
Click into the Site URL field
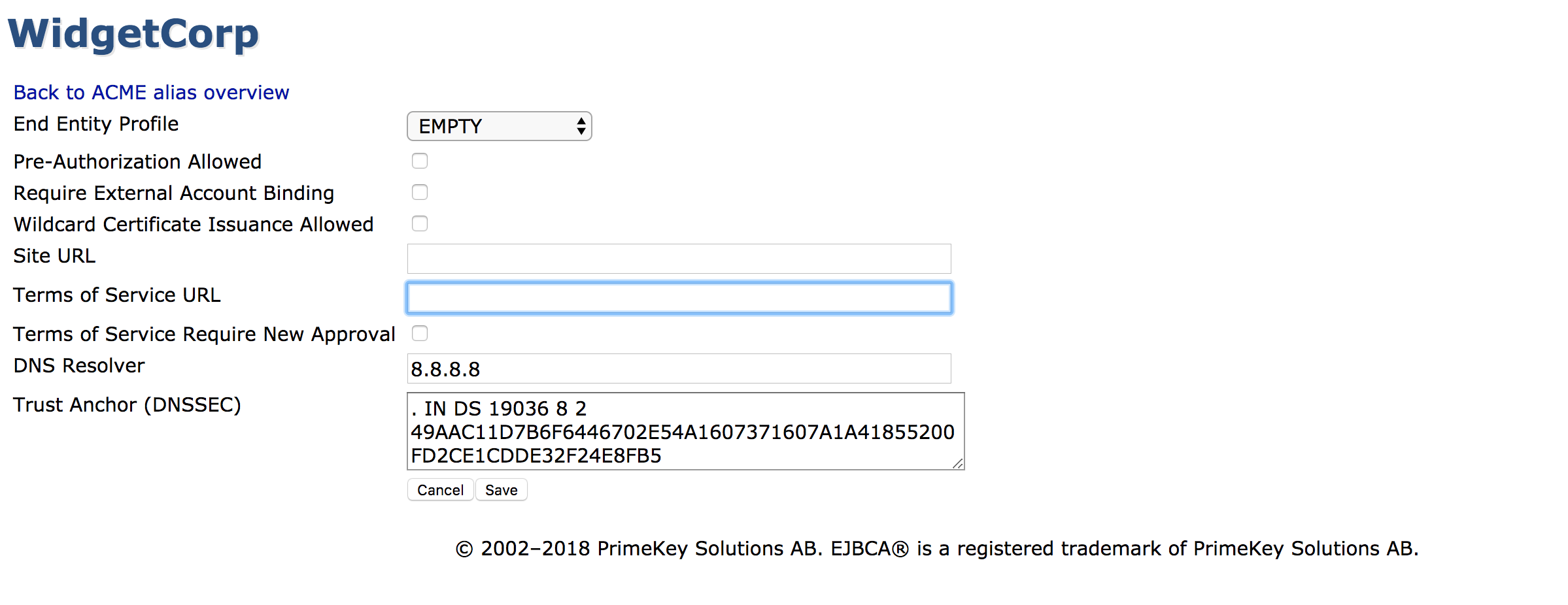point(679,259)
